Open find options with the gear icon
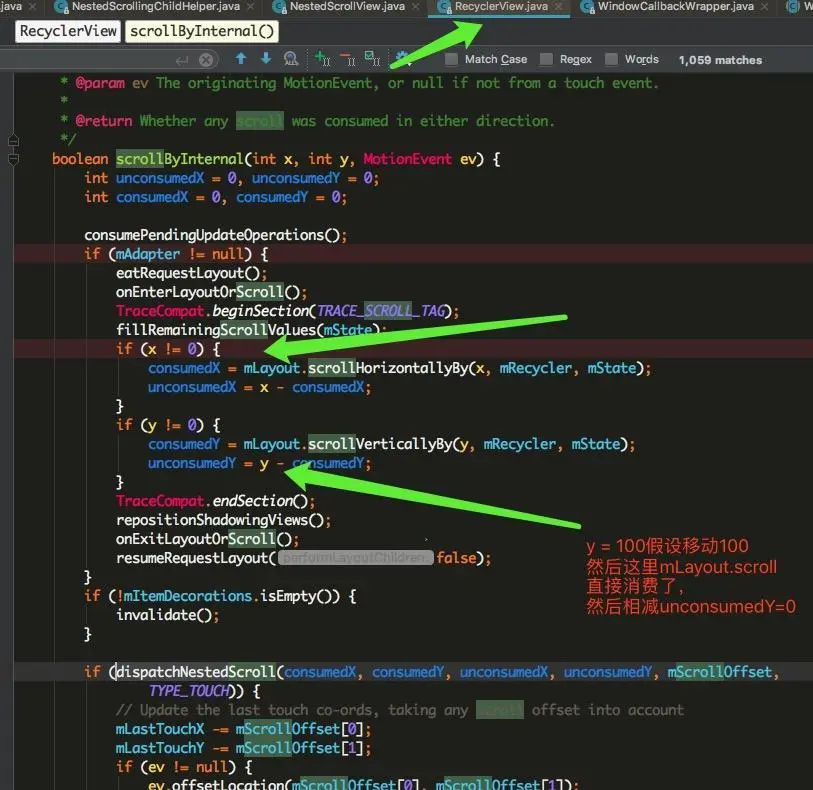The image size is (813, 790). click(400, 59)
